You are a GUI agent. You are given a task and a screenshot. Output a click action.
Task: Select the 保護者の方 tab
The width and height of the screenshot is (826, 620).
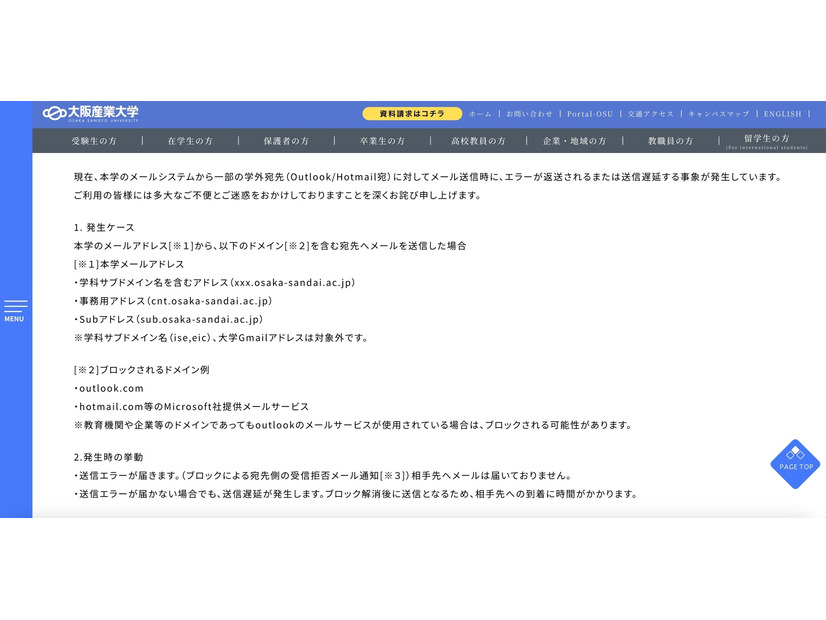click(x=285, y=140)
